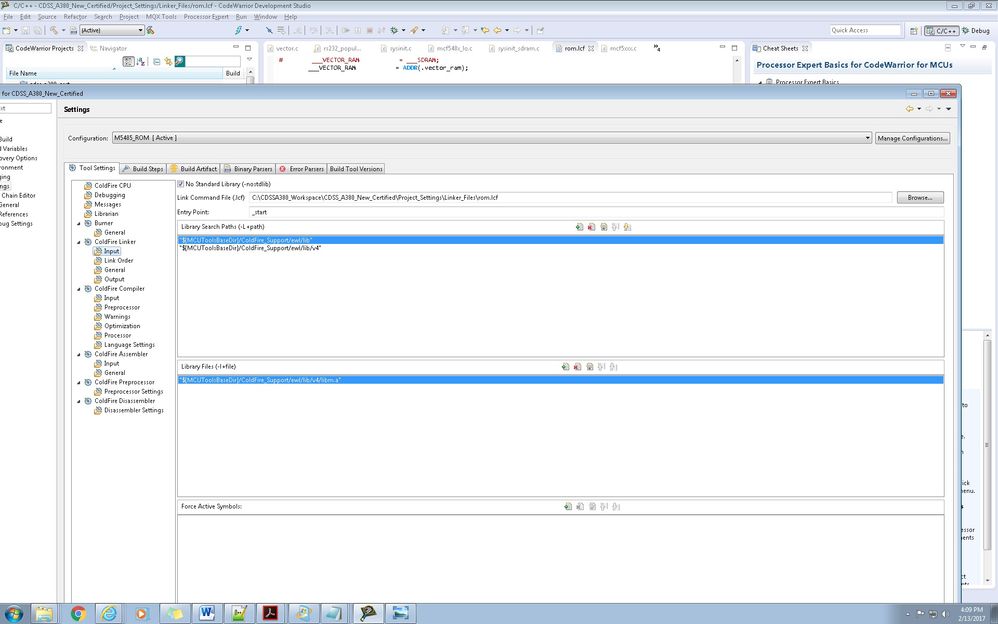The height and width of the screenshot is (624, 998).
Task: Move Library Files entry up
Action: [601, 367]
